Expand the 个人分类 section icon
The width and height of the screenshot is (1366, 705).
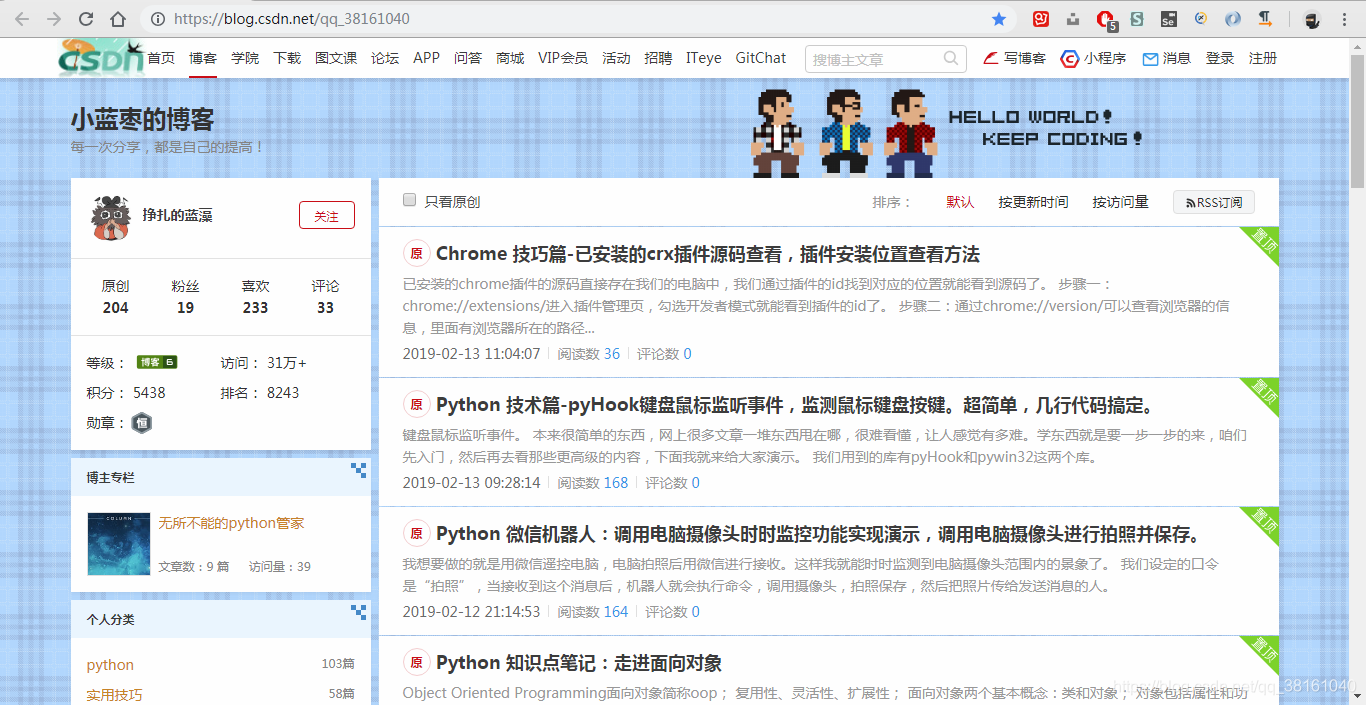pyautogui.click(x=357, y=611)
